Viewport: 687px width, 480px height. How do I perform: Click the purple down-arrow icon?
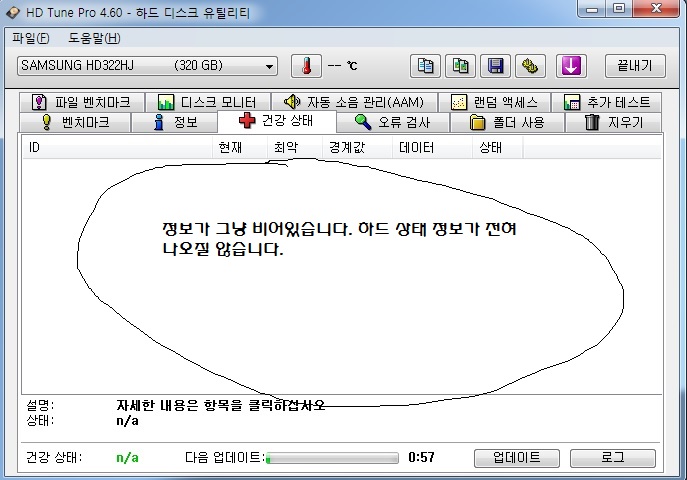pos(571,66)
